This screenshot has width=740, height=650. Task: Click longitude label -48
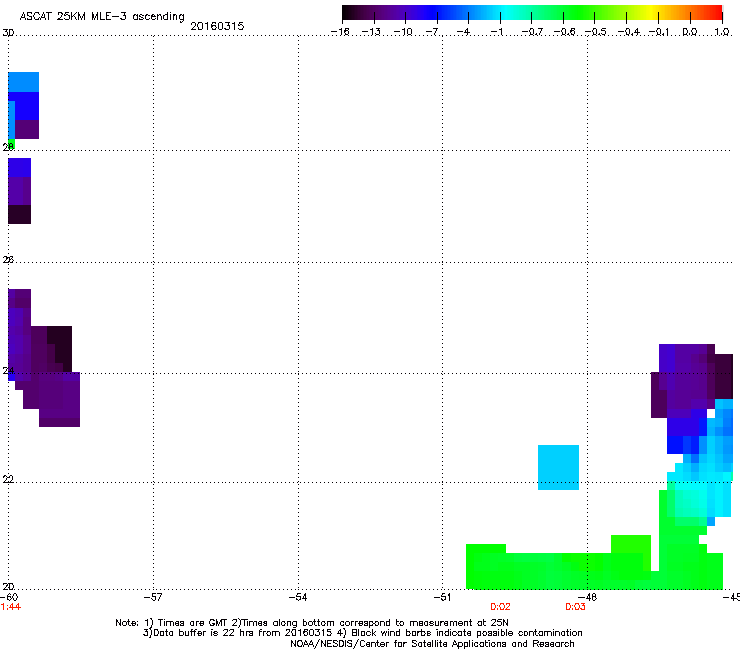587,597
